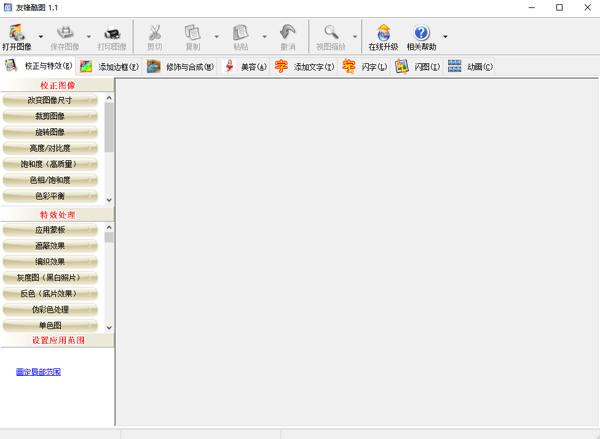Click down arrow of 特效处理 list scrollbar
The width and height of the screenshot is (600, 439).
[x=109, y=327]
